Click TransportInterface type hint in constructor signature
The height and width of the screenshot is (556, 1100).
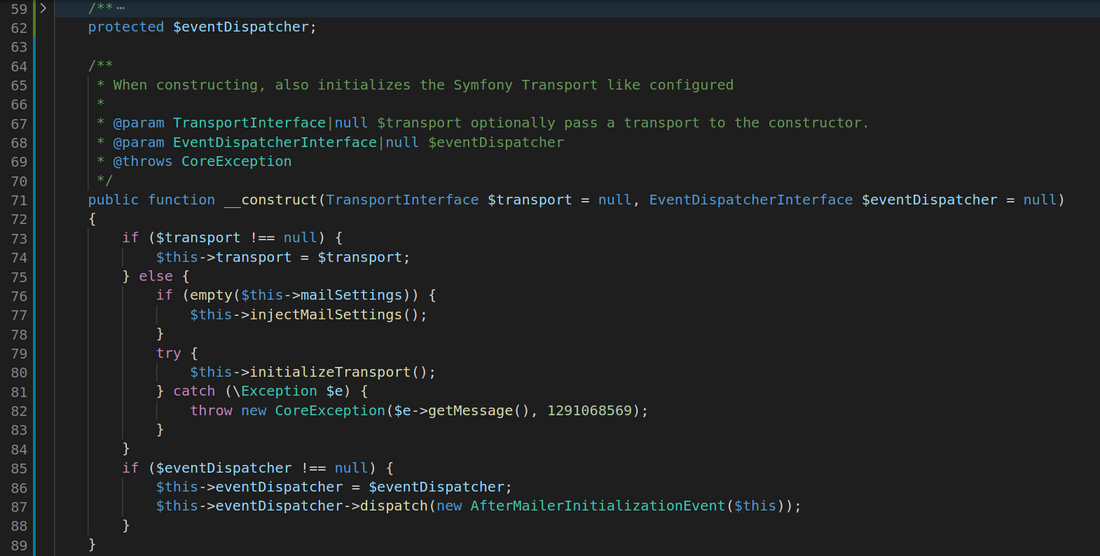point(402,200)
